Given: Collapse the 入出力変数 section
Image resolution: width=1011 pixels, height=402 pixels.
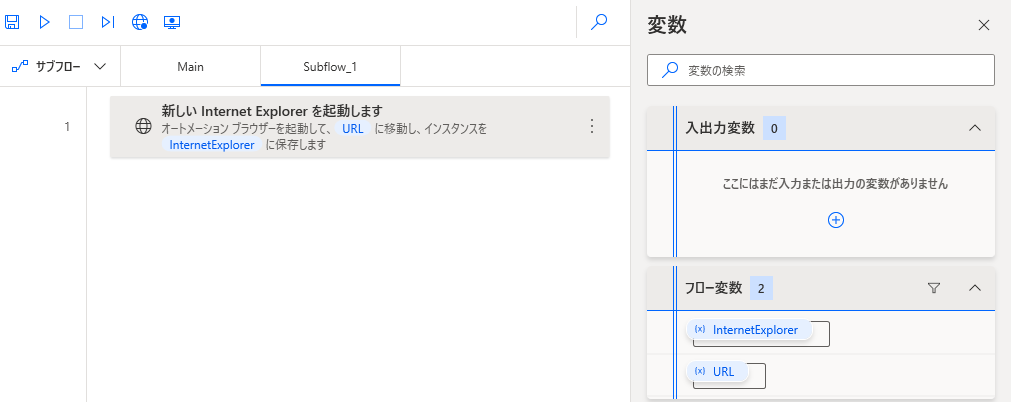Looking at the screenshot, I should coord(975,128).
